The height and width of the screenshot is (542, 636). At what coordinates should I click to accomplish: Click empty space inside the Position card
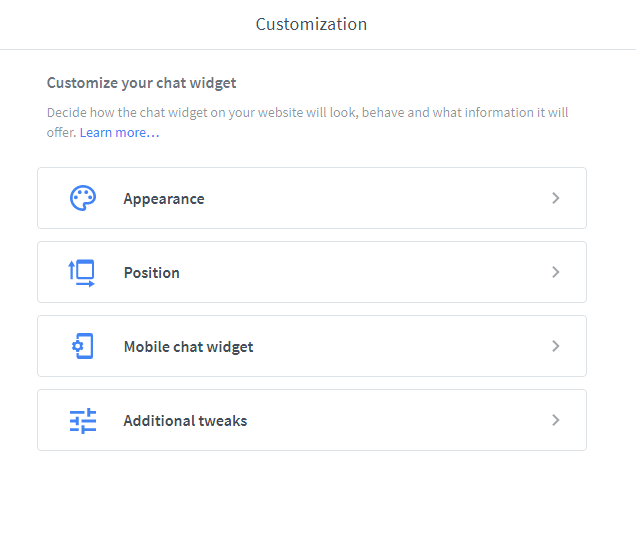380,272
